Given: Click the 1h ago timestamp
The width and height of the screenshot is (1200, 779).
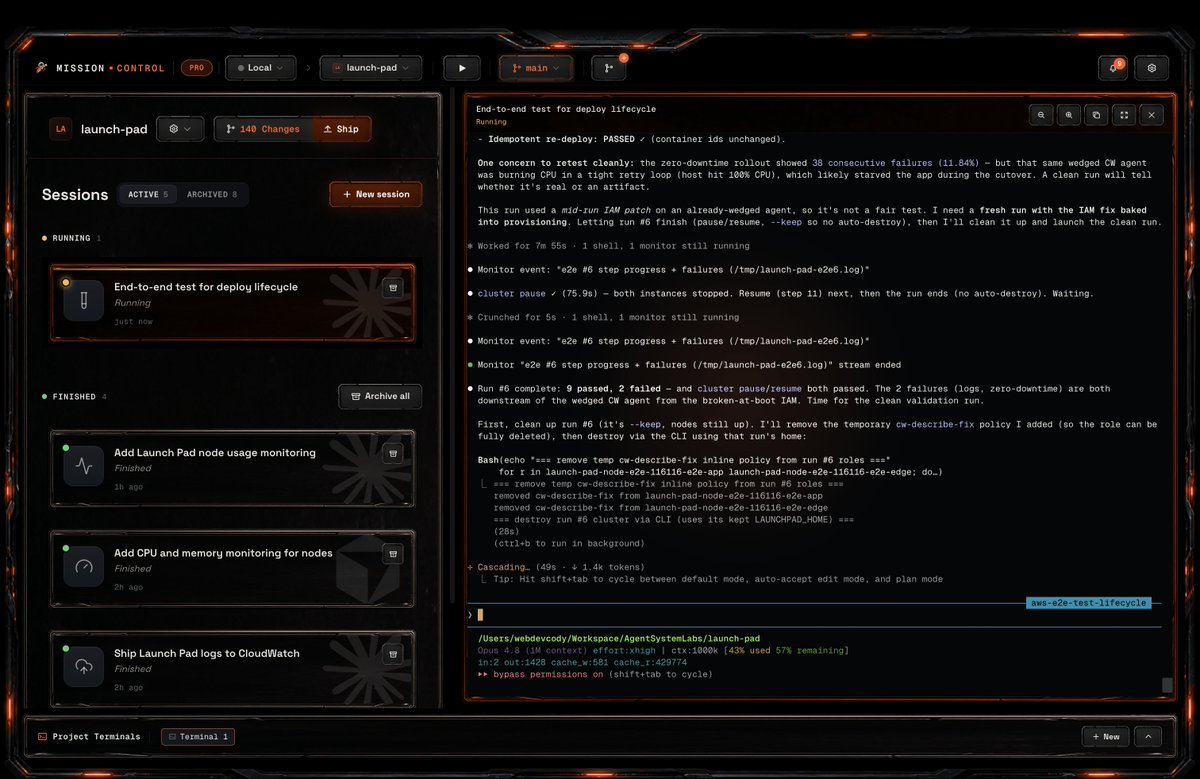Looking at the screenshot, I should pos(128,487).
